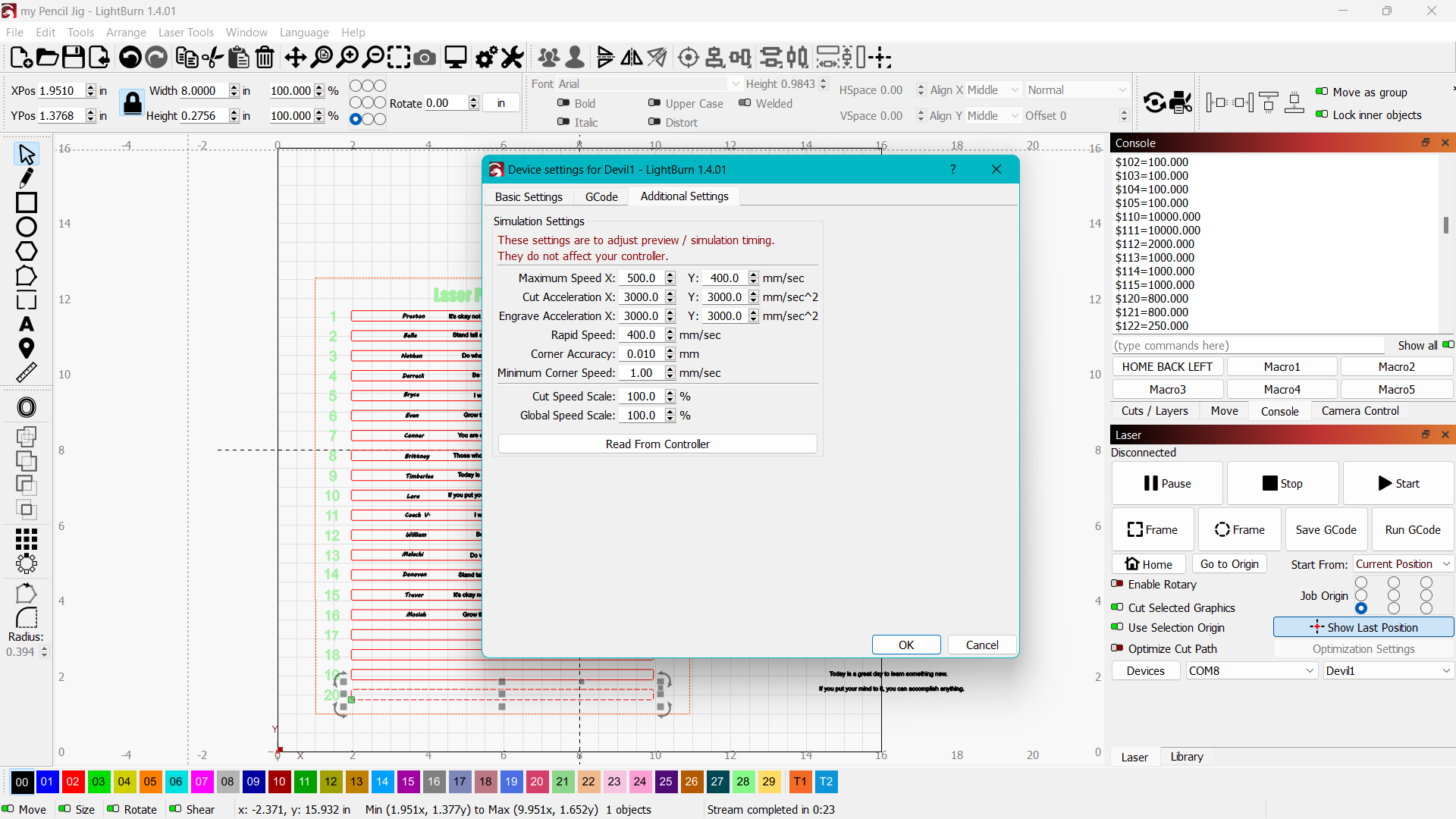Image resolution: width=1456 pixels, height=819 pixels.
Task: Toggle Lock inner objects switch
Action: [x=1322, y=115]
